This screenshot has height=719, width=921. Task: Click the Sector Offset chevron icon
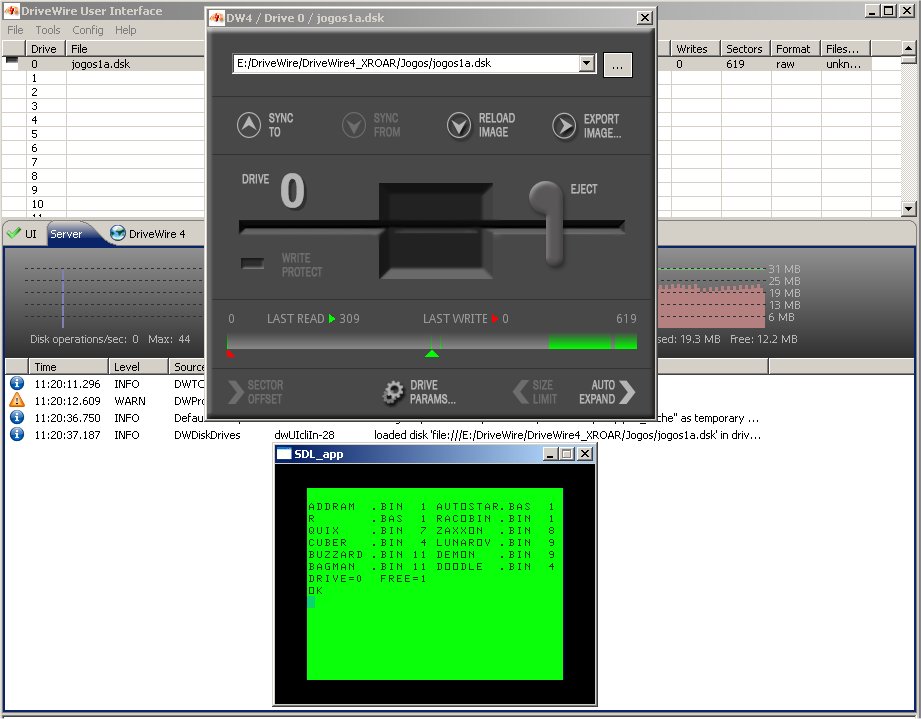click(235, 392)
